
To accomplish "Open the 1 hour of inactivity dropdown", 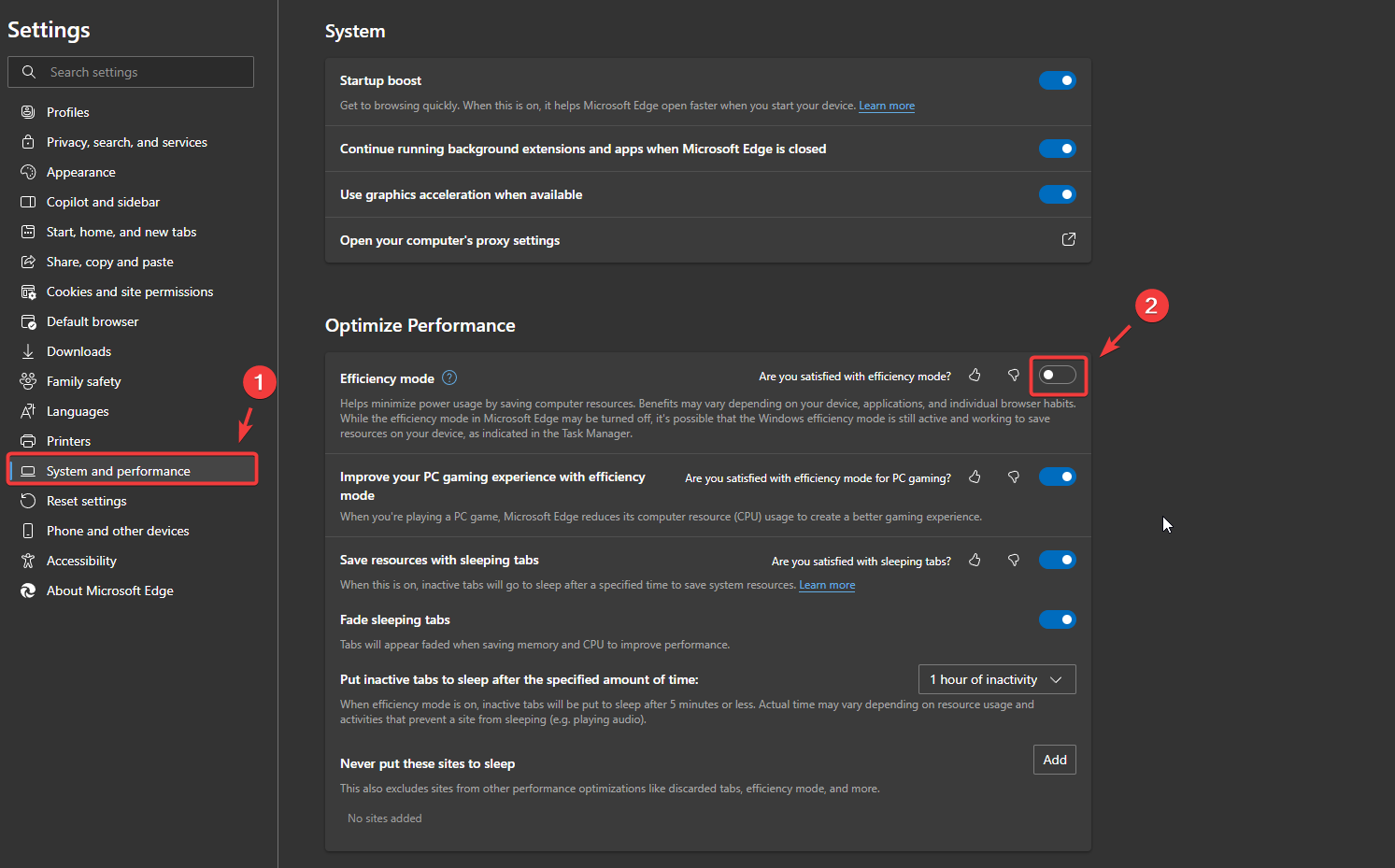I will (996, 679).
